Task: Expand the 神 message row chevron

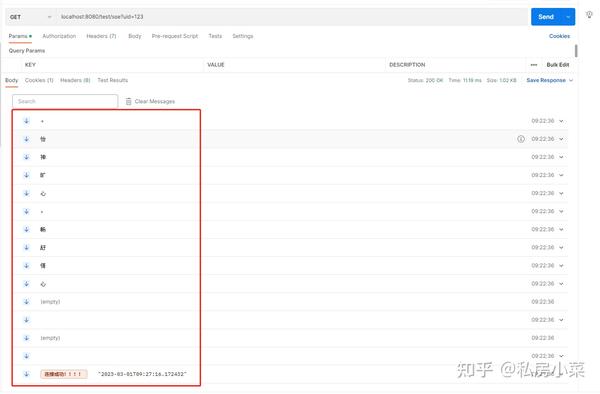Action: click(561, 157)
